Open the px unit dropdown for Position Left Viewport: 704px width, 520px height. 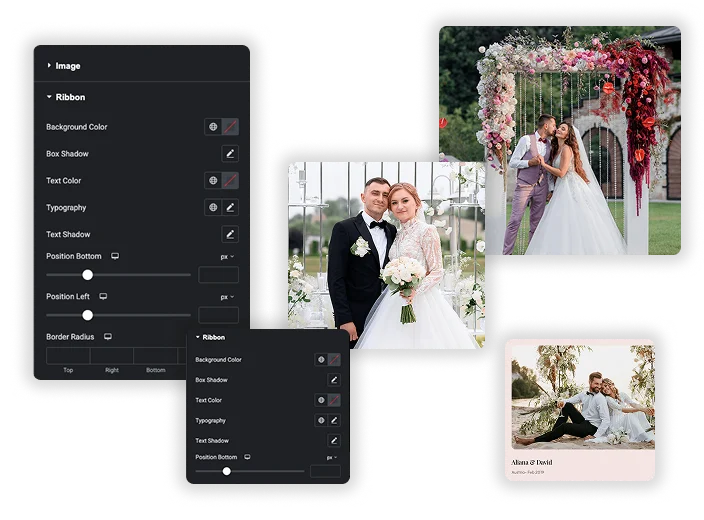pyautogui.click(x=227, y=297)
